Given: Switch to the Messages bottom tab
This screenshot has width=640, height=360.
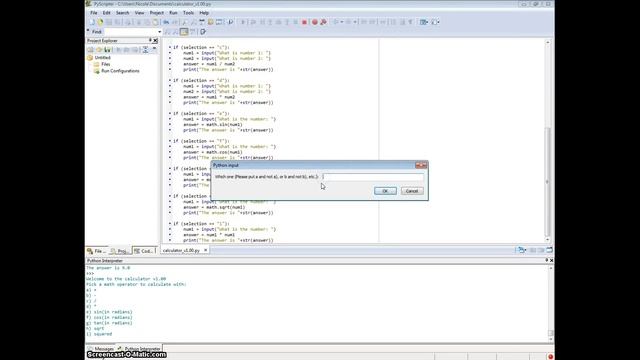Looking at the screenshot, I should point(101,349).
